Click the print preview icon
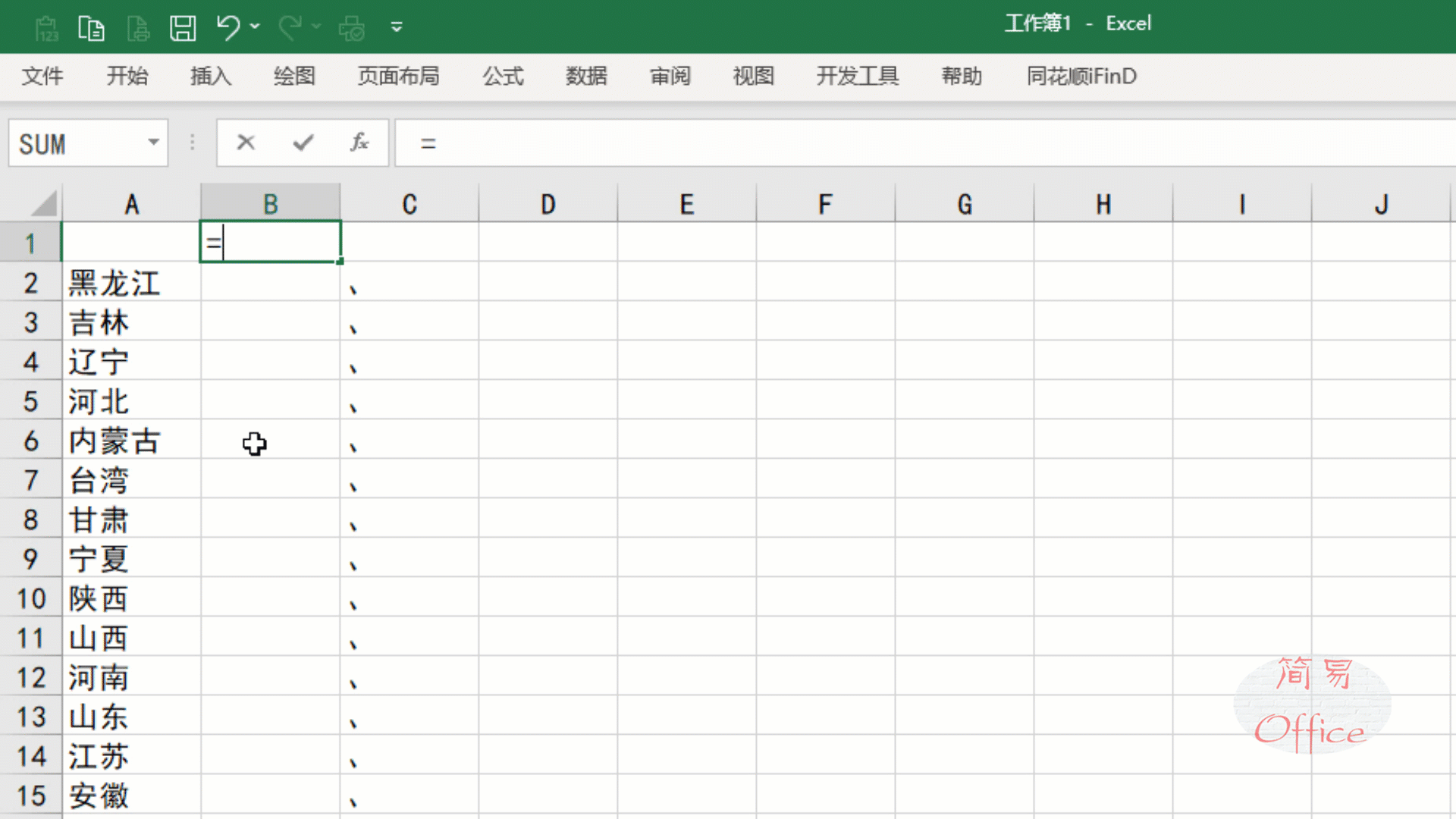Screen dimensions: 1456x819 (352, 28)
